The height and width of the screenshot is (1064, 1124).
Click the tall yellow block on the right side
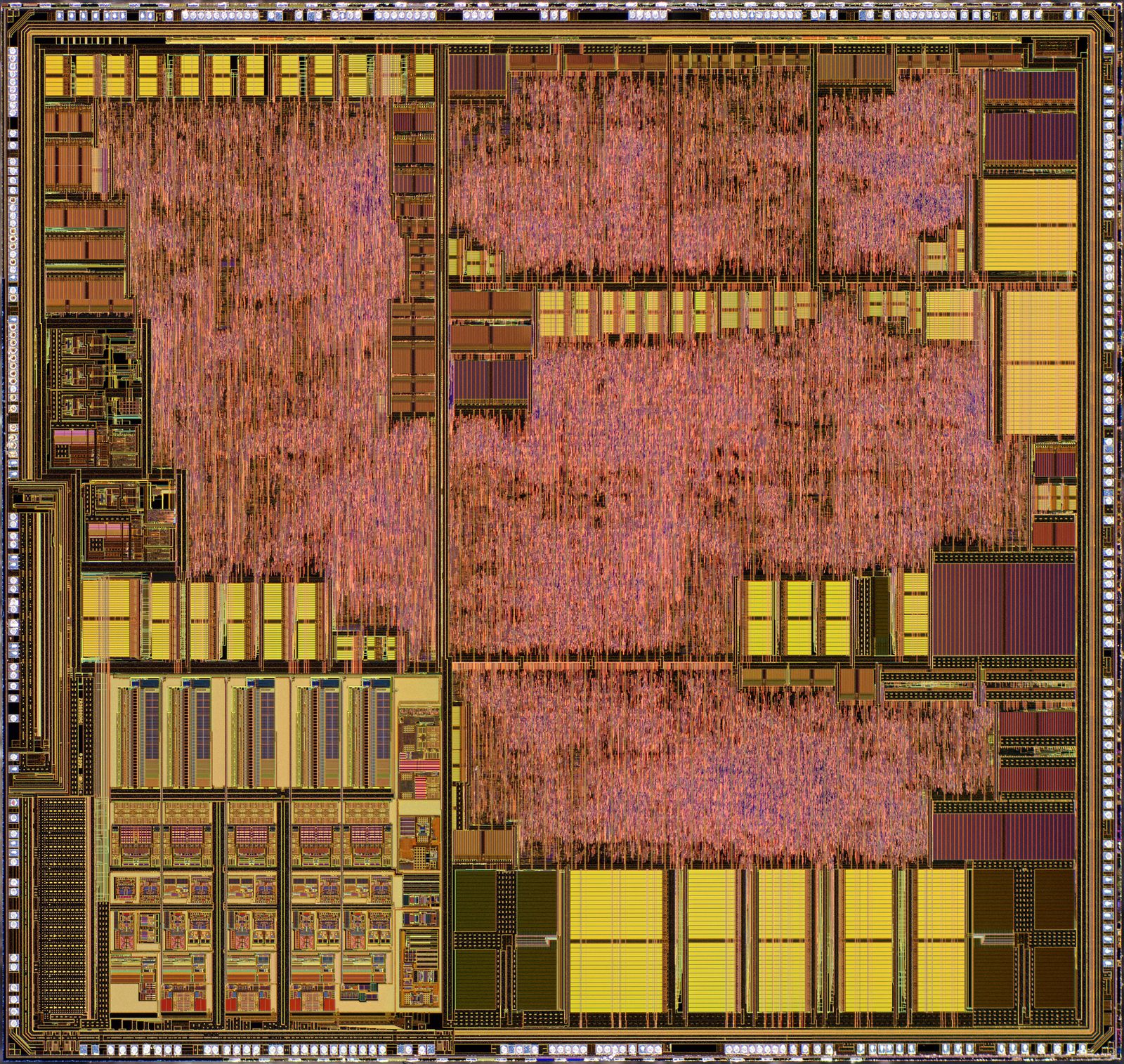[x=1040, y=363]
